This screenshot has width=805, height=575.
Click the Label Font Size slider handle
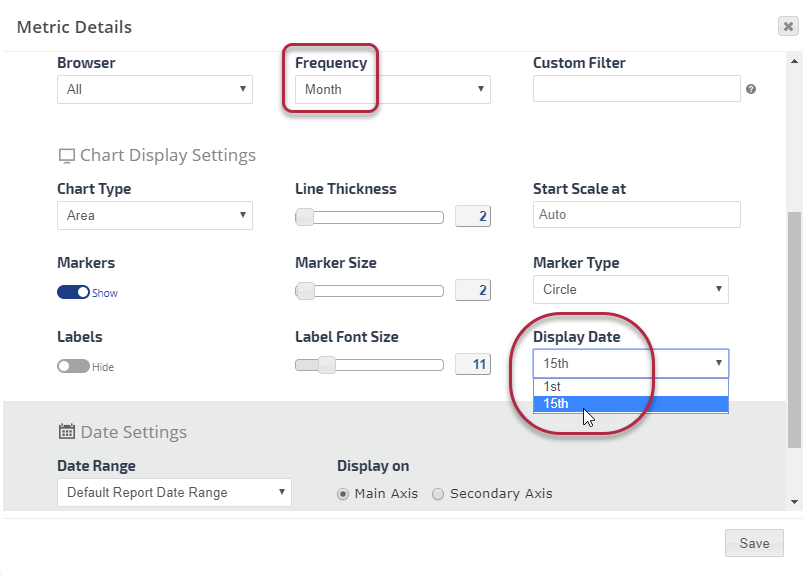tap(326, 364)
